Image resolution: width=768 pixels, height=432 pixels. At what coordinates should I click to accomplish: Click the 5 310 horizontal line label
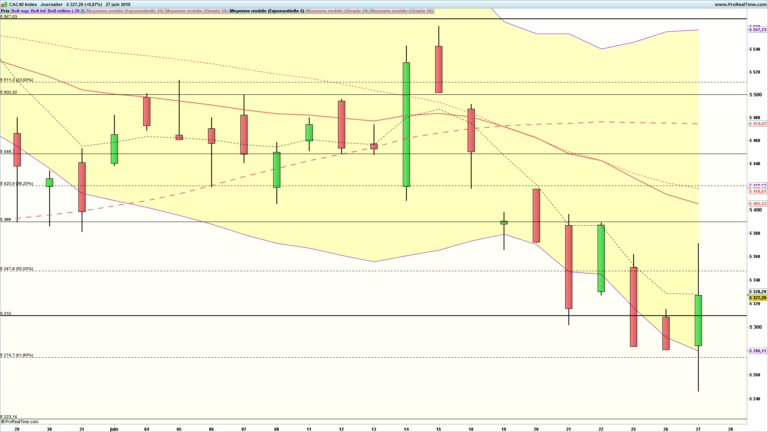[6, 313]
